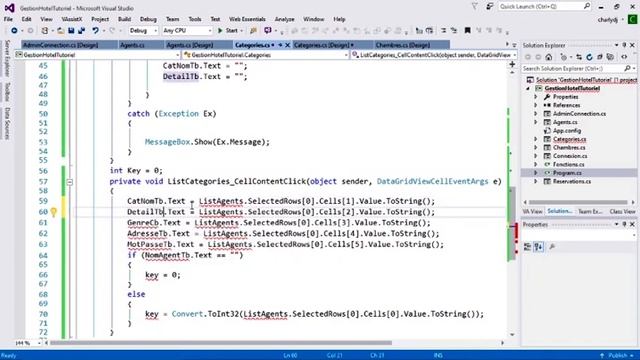The width and height of the screenshot is (640, 360).
Task: Click the Save All toolbar icon
Action: click(82, 31)
